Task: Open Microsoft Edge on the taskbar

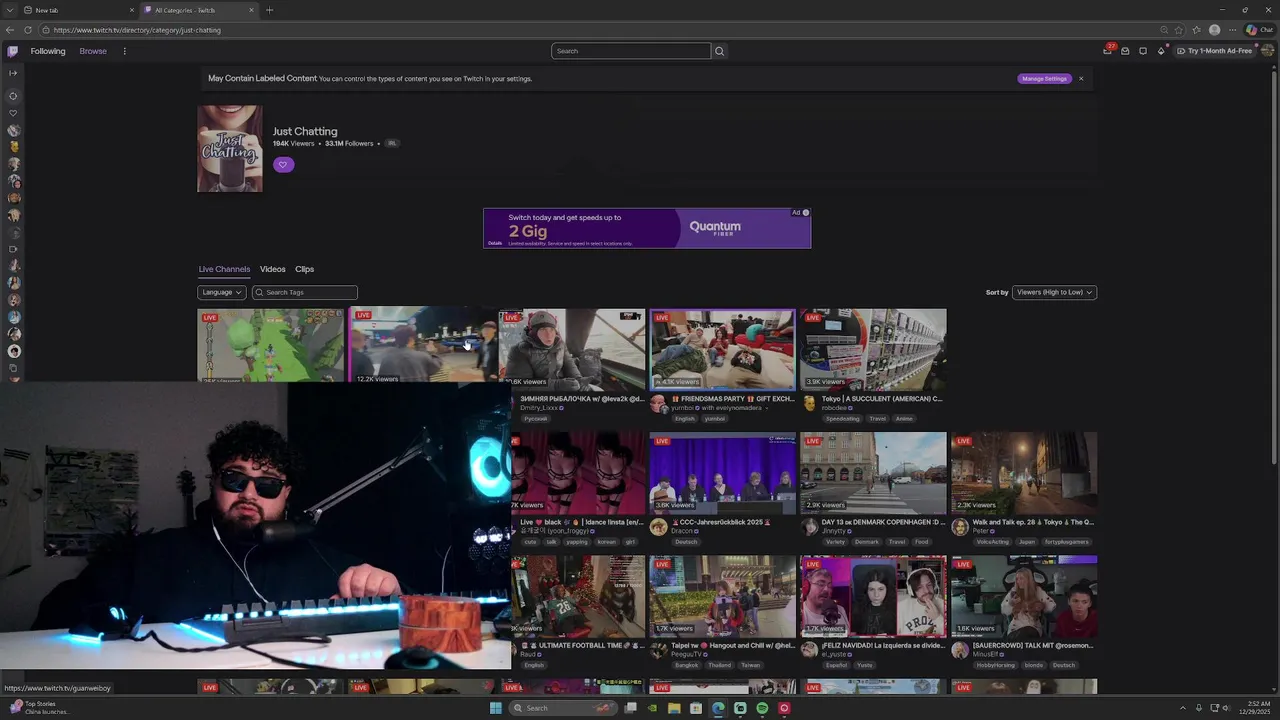Action: click(718, 708)
